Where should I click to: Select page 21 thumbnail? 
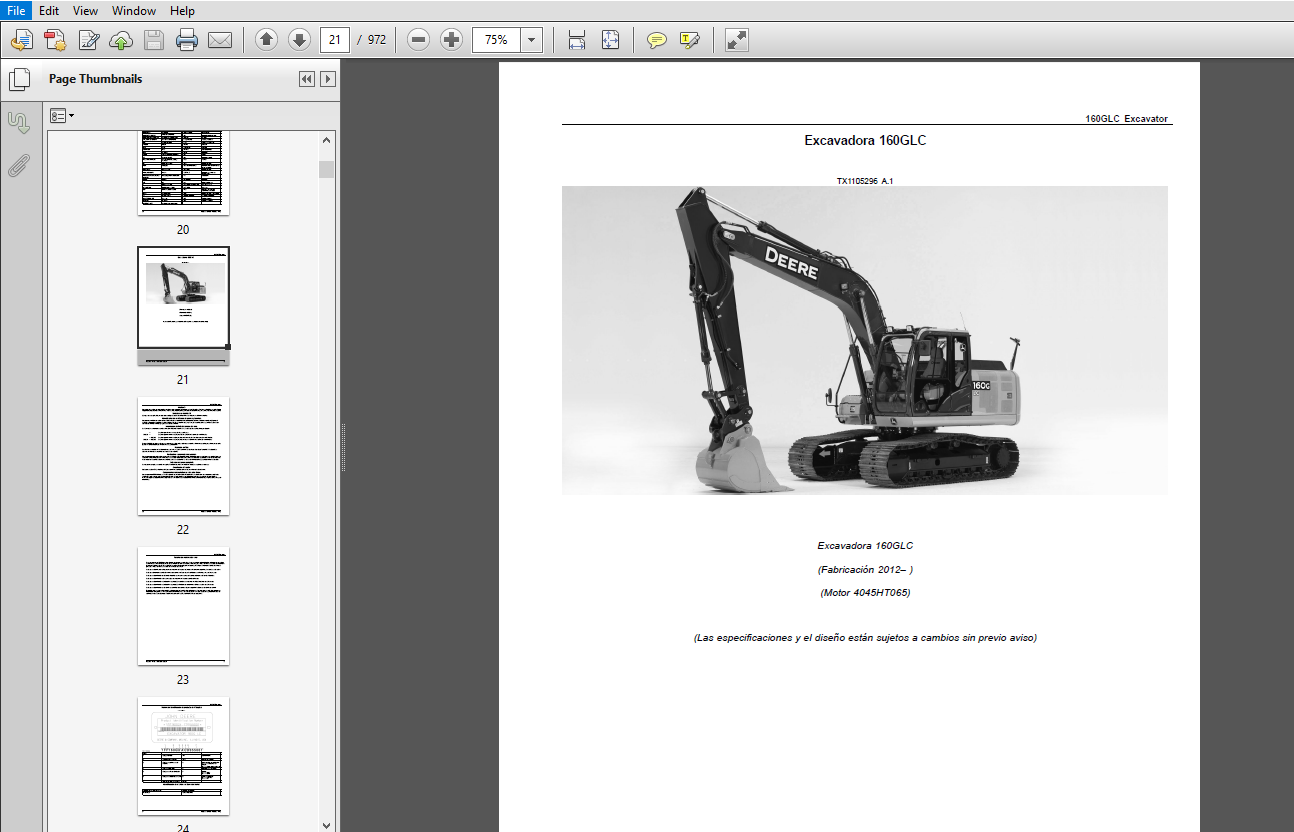(183, 306)
